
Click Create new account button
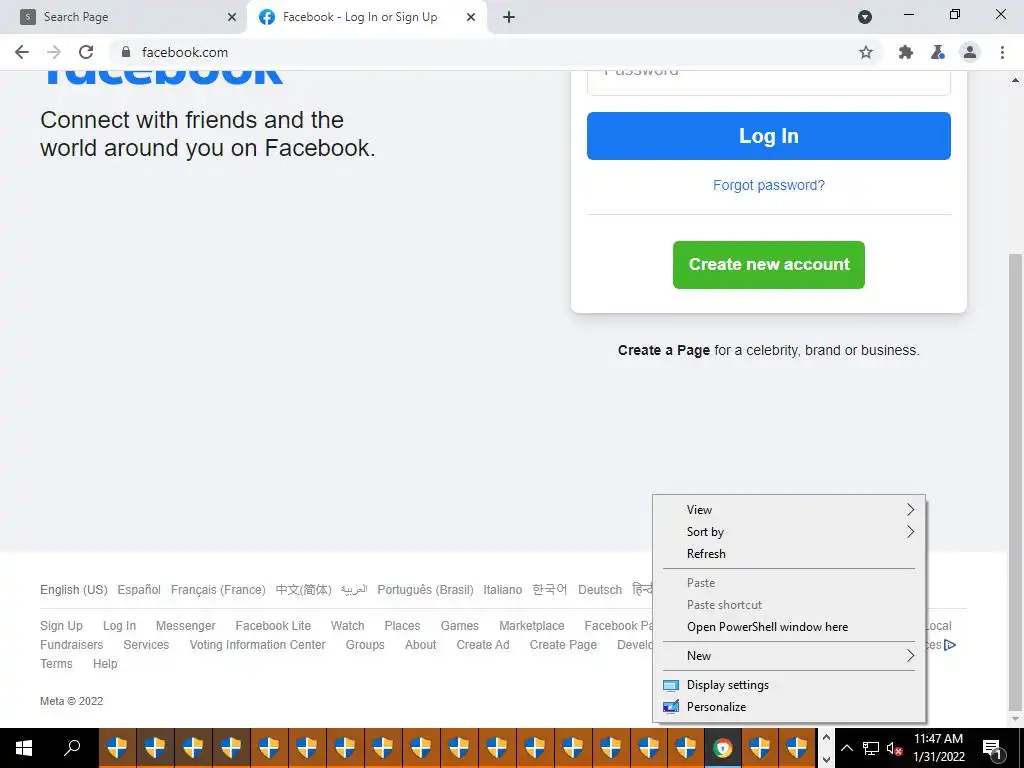769,264
